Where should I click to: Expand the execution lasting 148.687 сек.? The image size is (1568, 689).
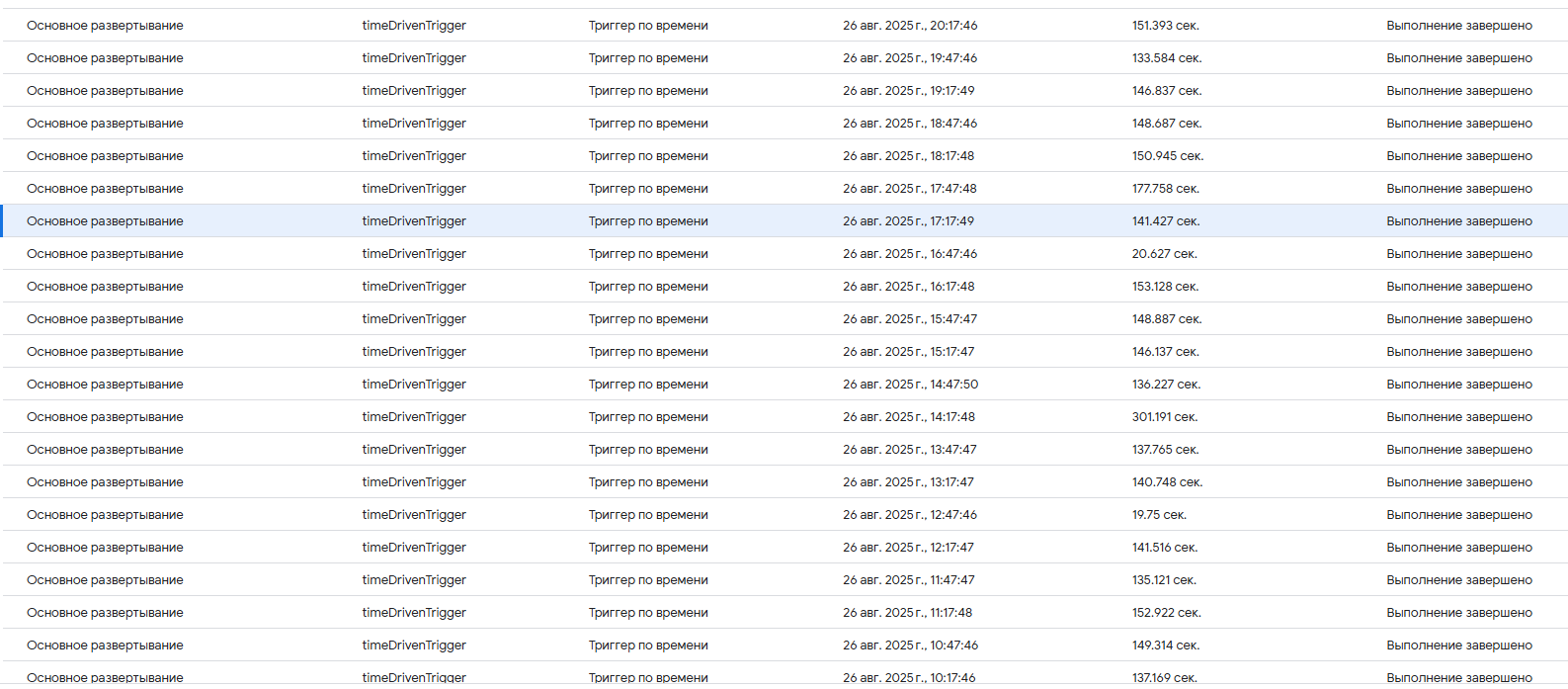1166,124
